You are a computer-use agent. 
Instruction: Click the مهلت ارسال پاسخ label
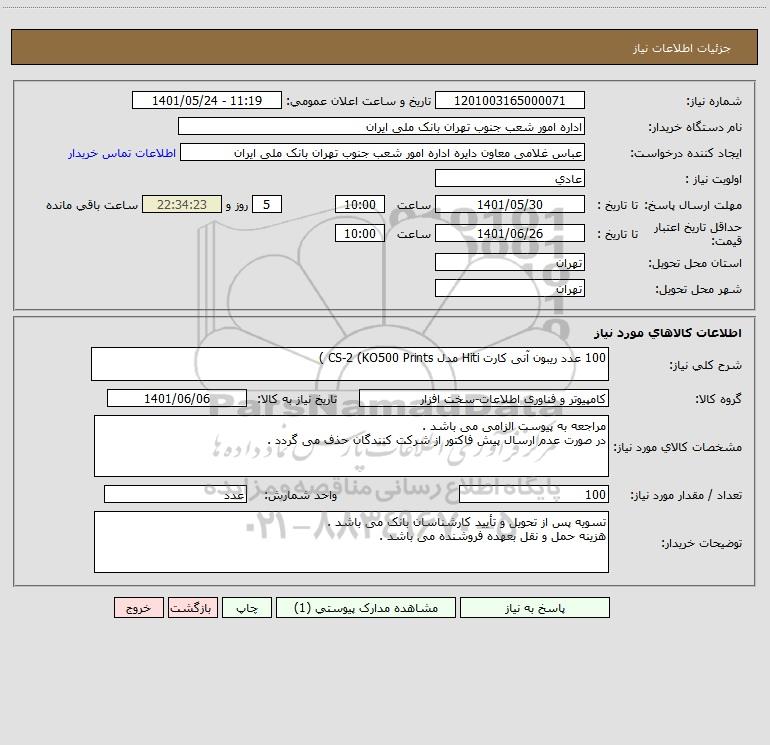693,205
